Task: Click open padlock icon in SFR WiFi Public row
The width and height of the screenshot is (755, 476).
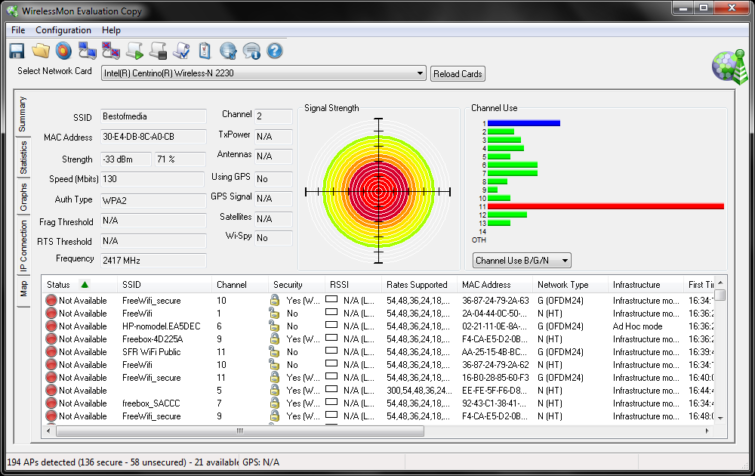Action: pyautogui.click(x=274, y=352)
